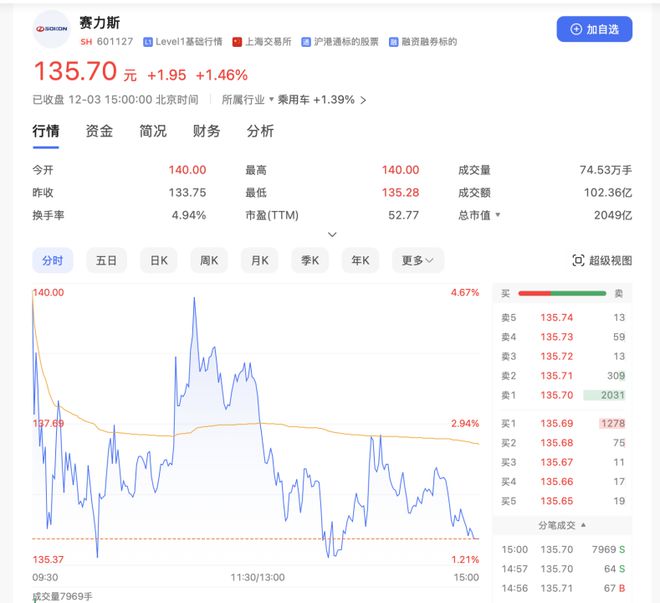660x603 pixels.
Task: Switch to the 财务 tab
Action: coord(206,131)
